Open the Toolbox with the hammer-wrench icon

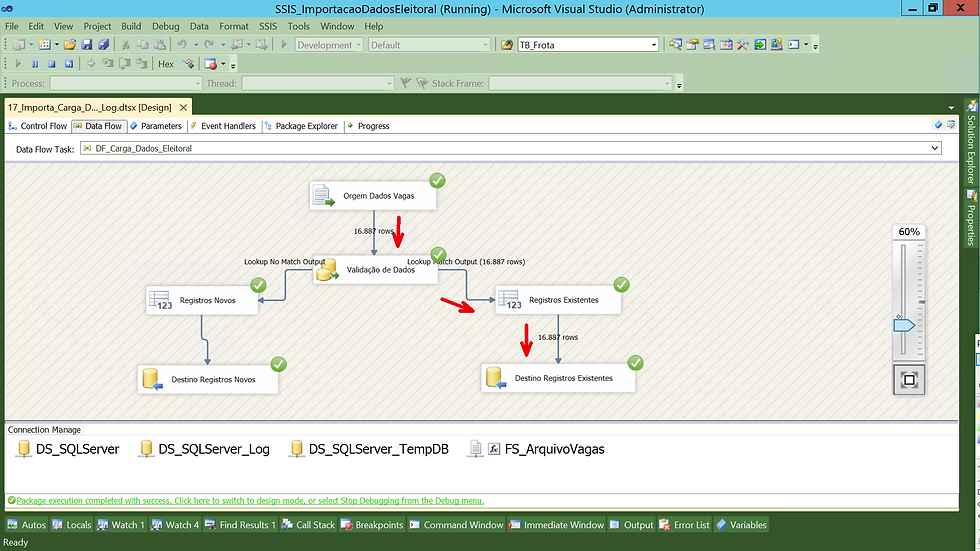[742, 45]
